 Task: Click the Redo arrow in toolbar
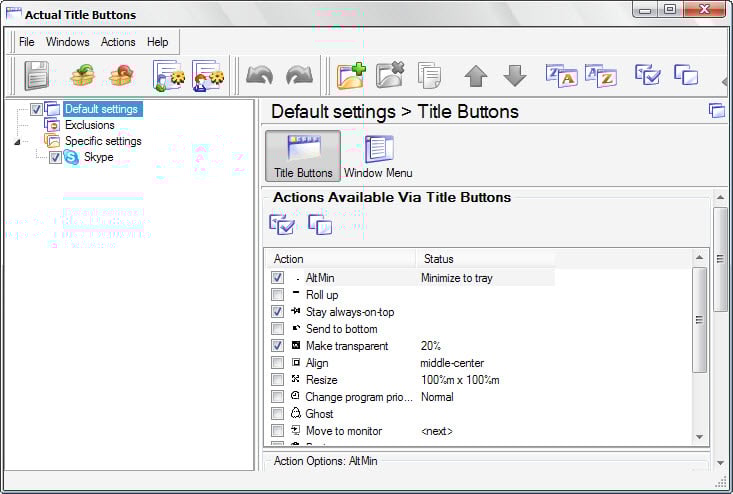tap(300, 75)
